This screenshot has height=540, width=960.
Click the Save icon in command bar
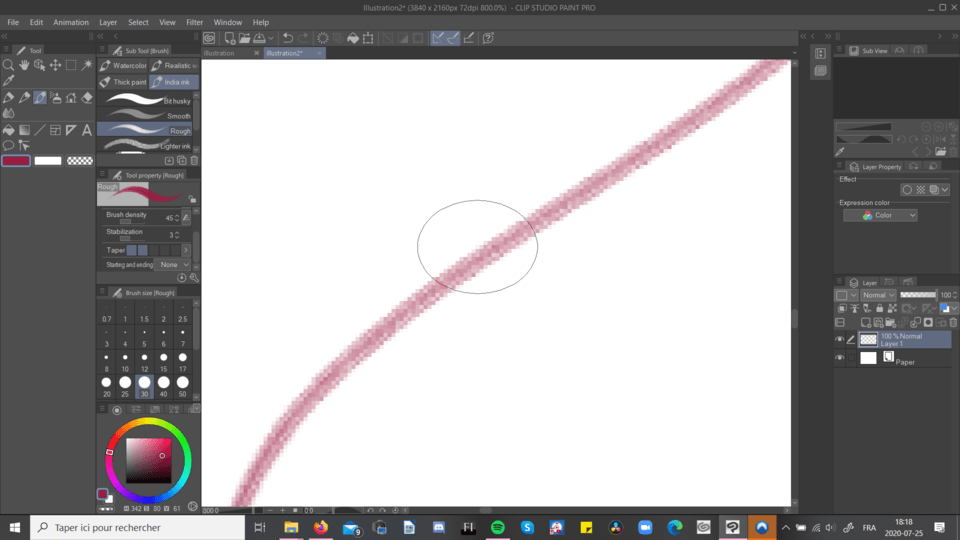[260, 38]
